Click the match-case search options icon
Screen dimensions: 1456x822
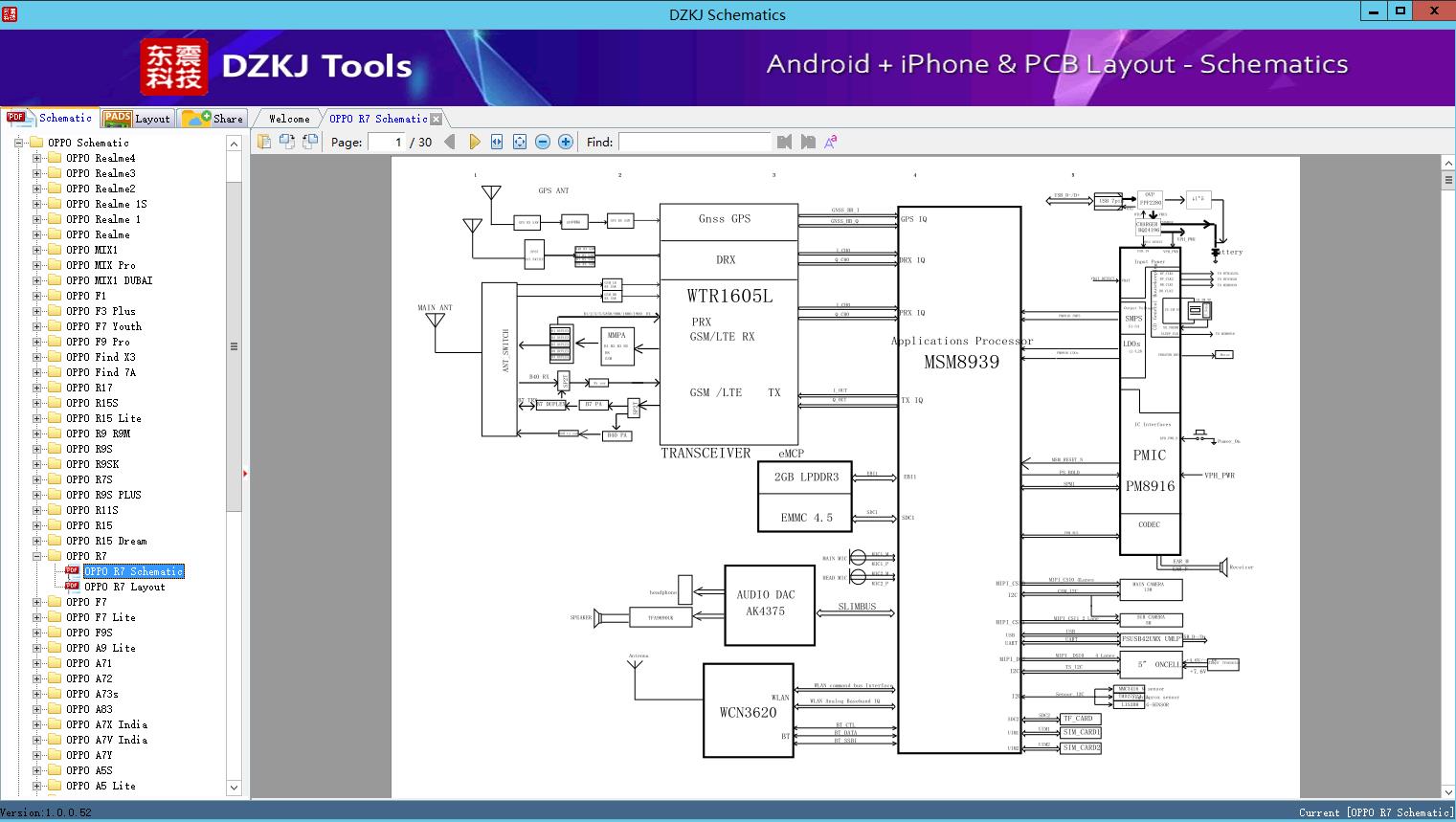[831, 142]
